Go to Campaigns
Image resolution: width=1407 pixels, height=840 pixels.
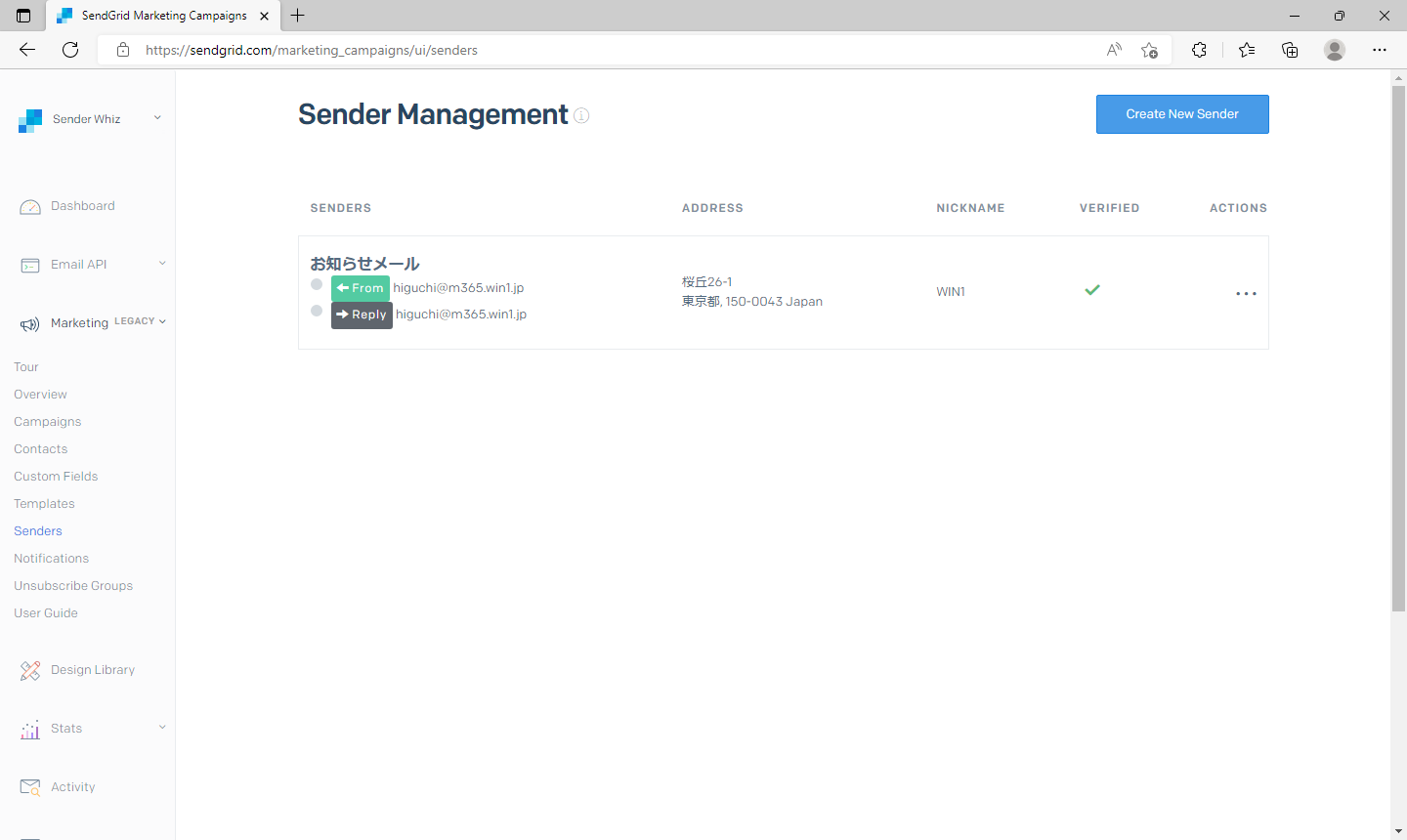(48, 422)
